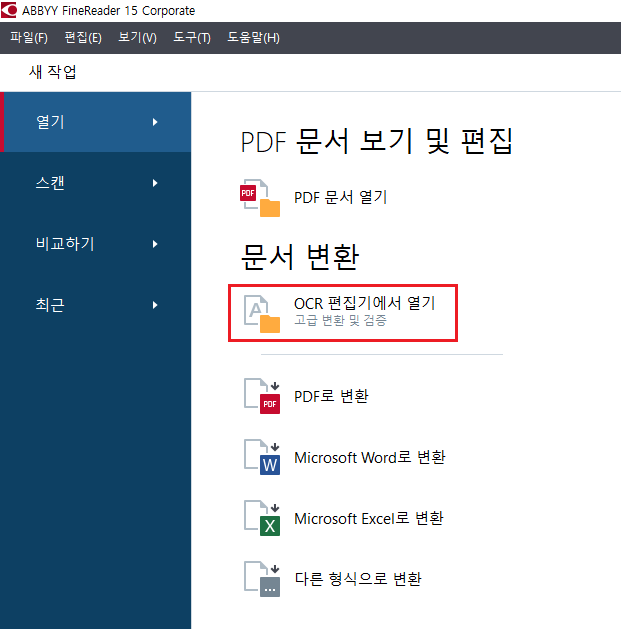This screenshot has width=621, height=629.
Task: Expand the arrow next to 열기
Action: (155, 122)
